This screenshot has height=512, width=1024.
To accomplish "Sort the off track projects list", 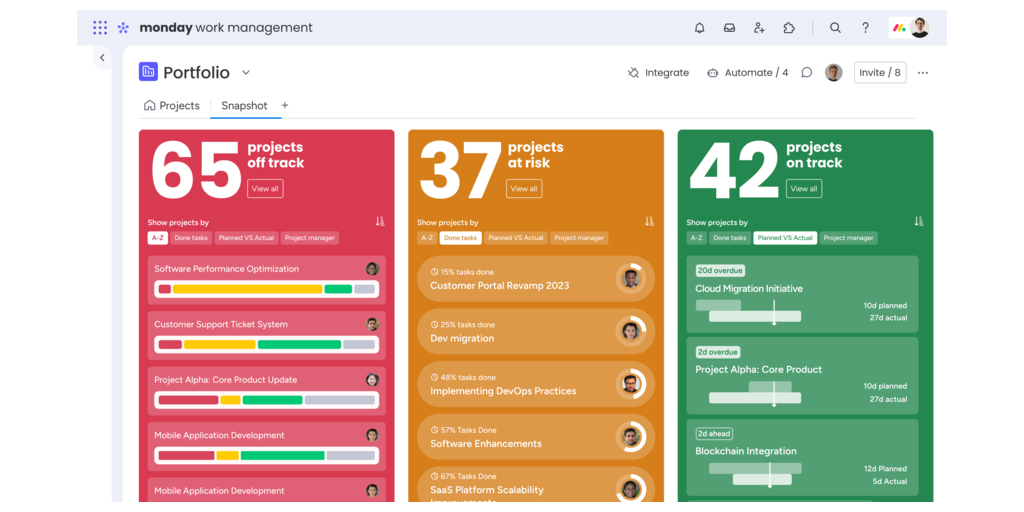I will coord(380,221).
